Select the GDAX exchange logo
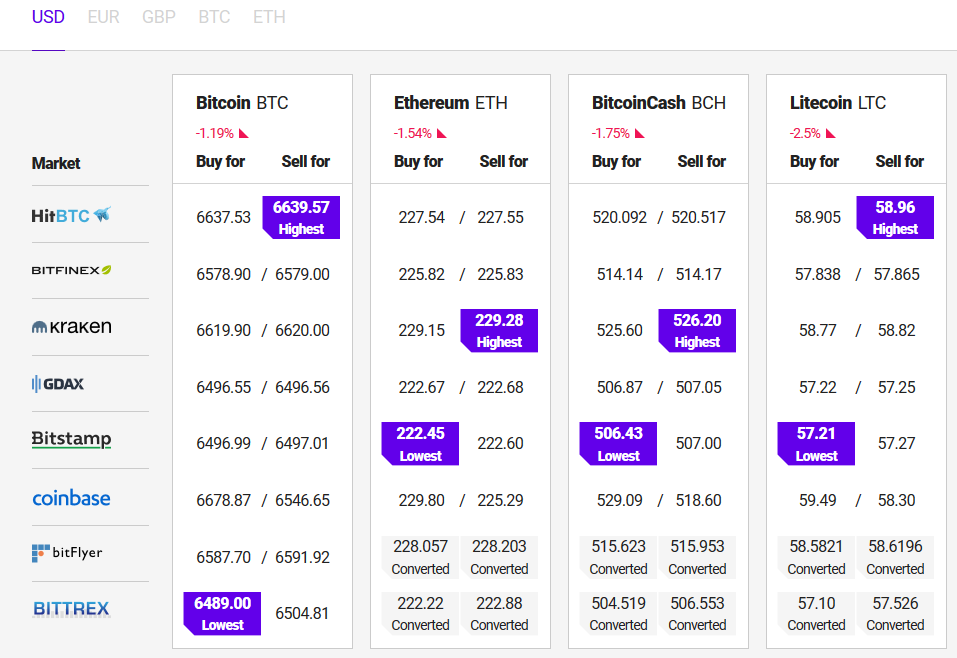 [58, 384]
